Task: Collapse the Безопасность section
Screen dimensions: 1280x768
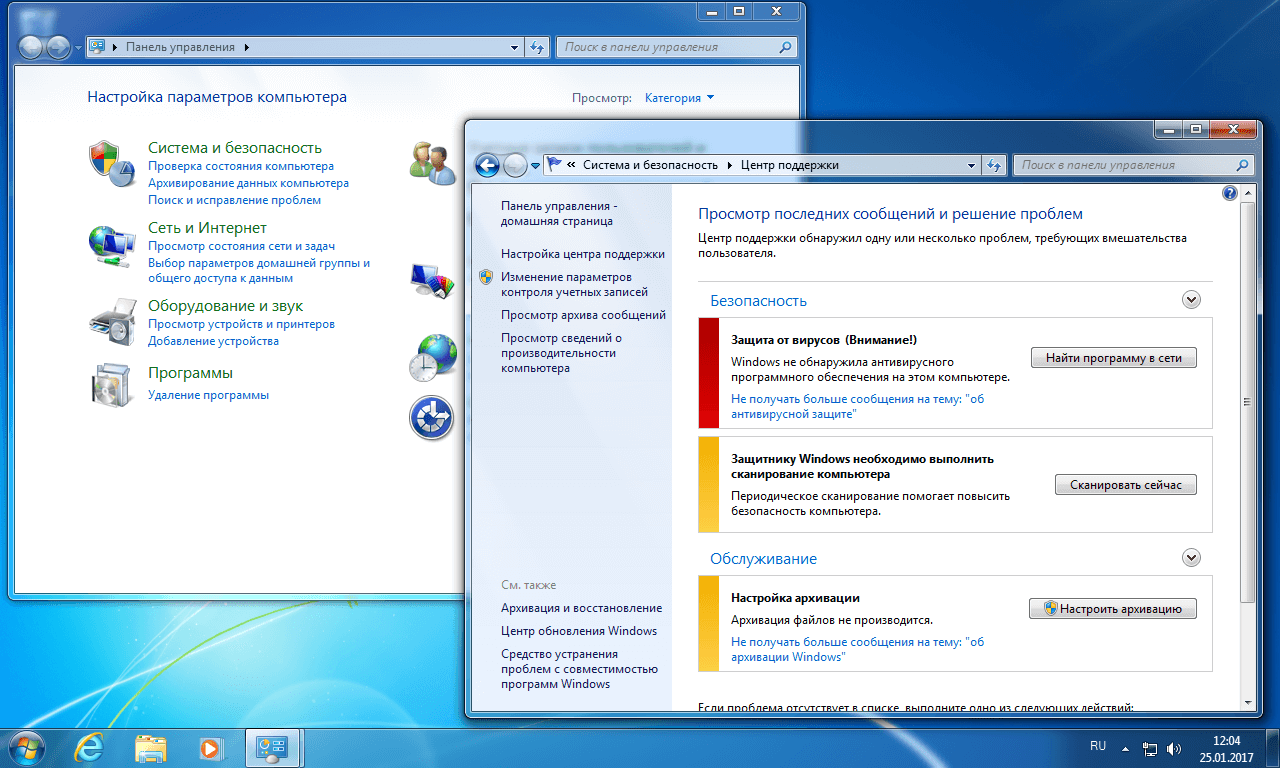Action: [1191, 299]
